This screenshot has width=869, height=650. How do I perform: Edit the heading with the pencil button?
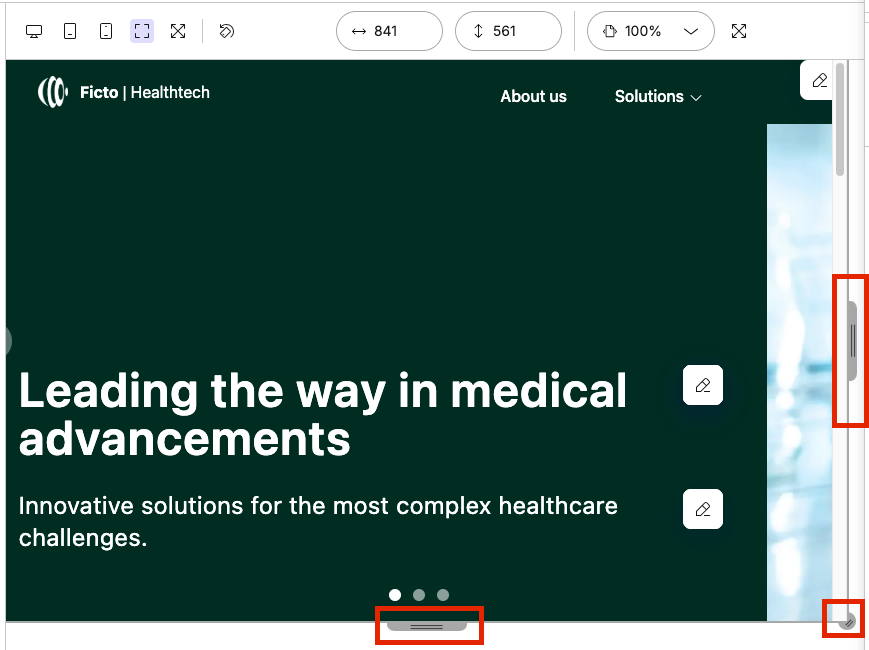click(x=702, y=385)
